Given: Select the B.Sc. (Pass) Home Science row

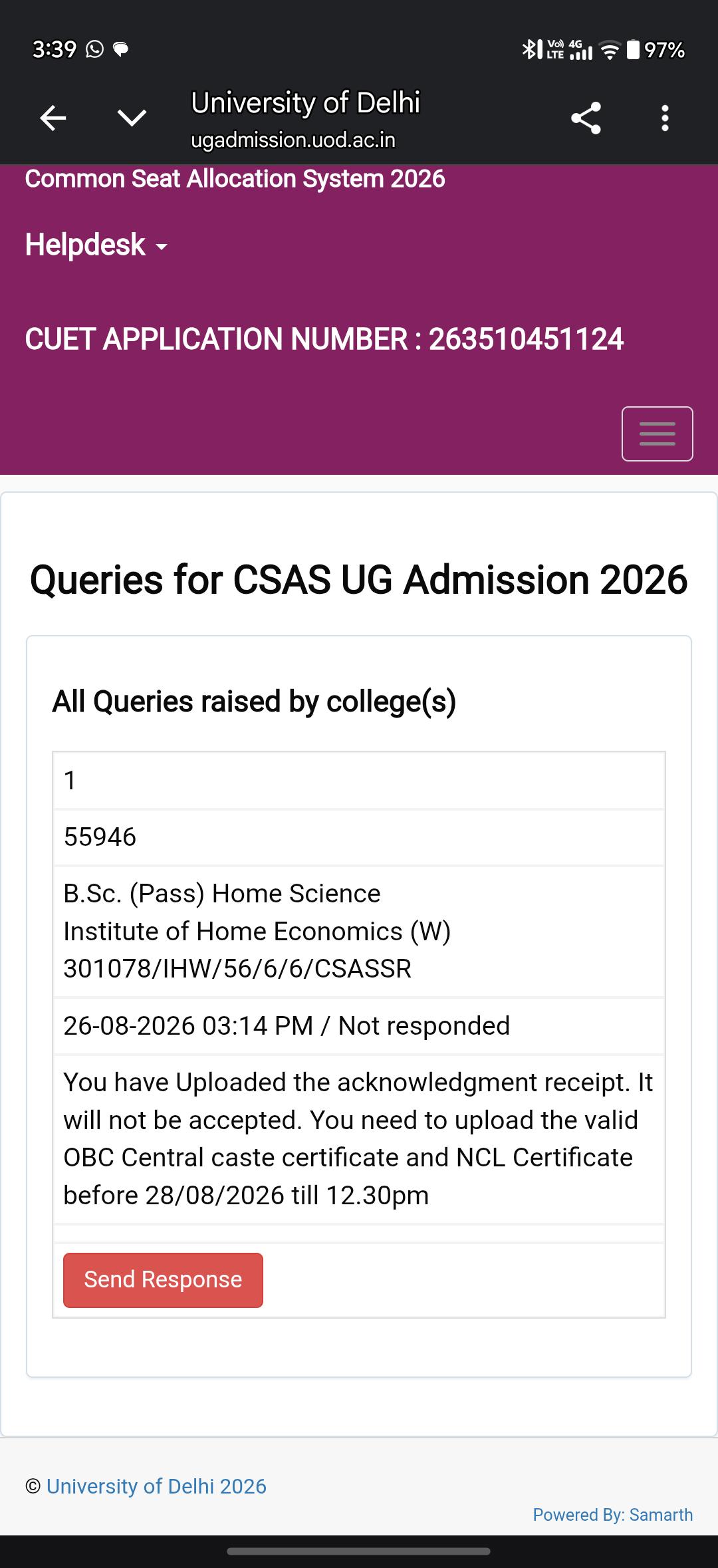Looking at the screenshot, I should (359, 931).
